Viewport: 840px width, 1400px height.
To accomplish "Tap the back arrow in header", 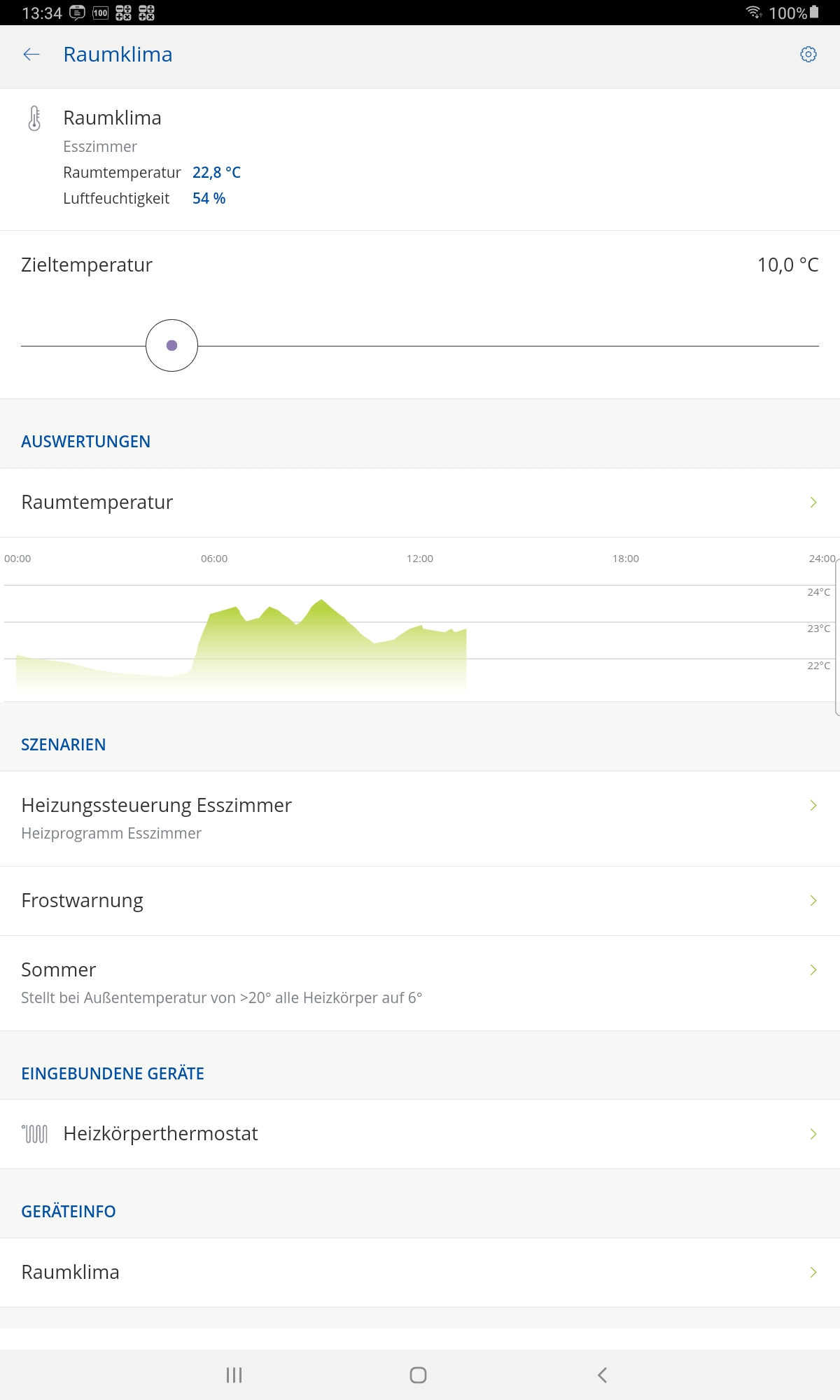I will (31, 55).
